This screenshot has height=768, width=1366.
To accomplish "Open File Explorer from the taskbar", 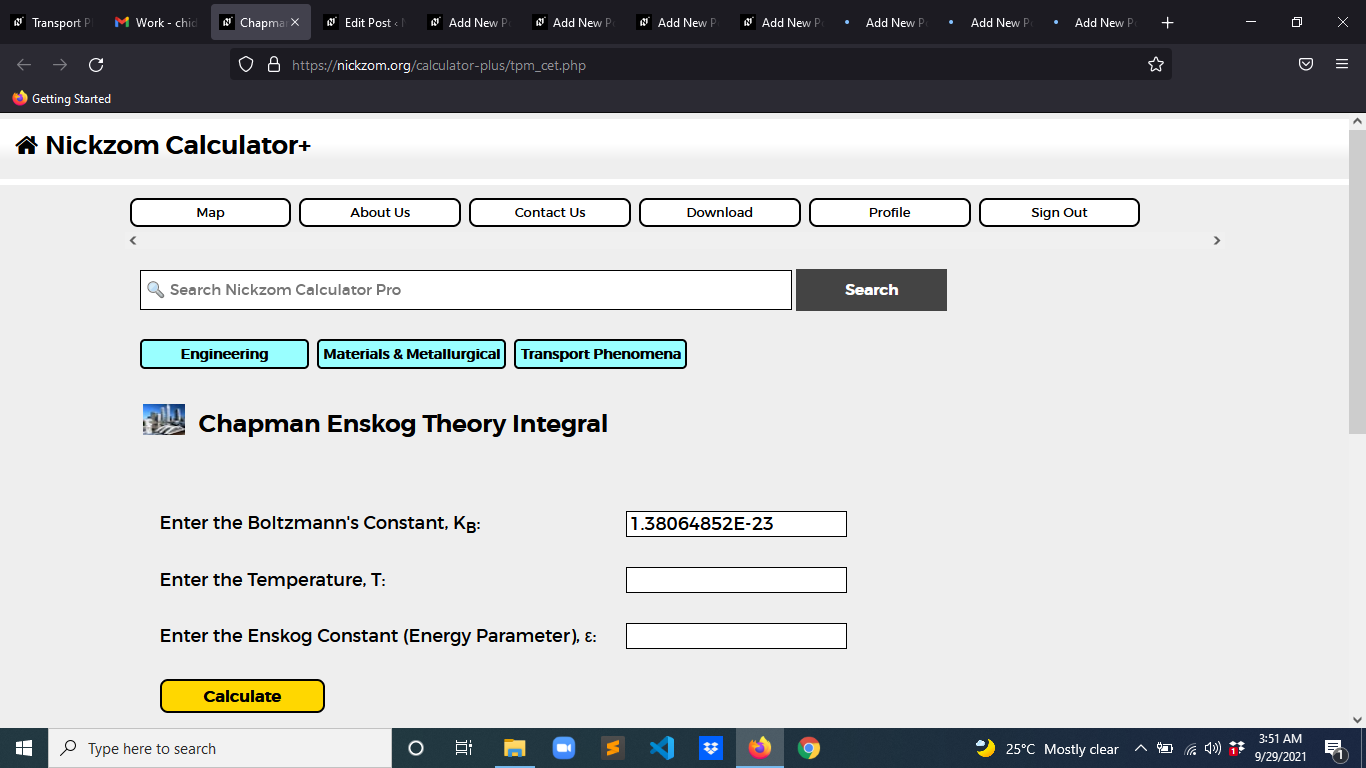I will click(x=514, y=748).
